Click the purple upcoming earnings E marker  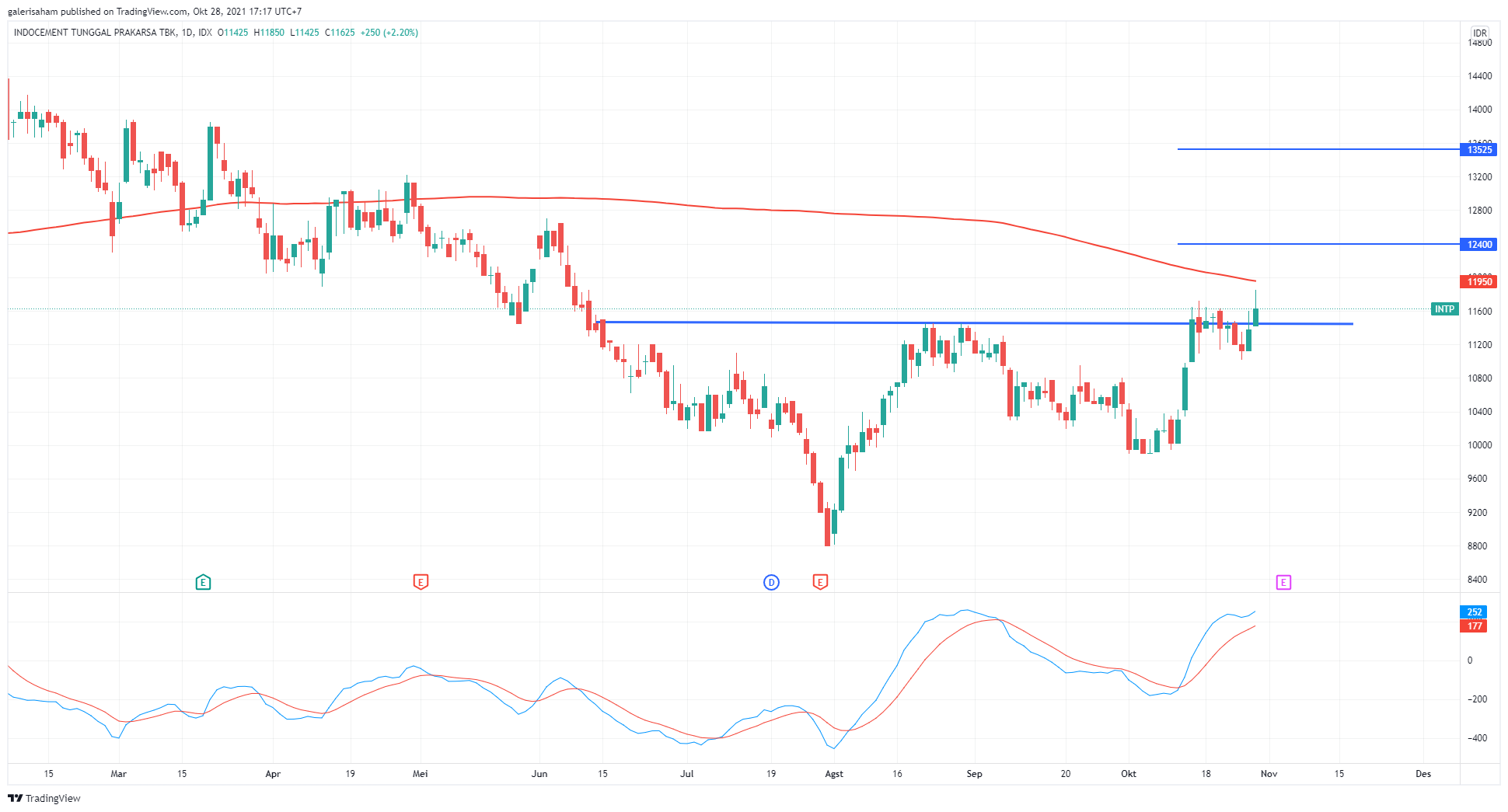(x=1283, y=582)
